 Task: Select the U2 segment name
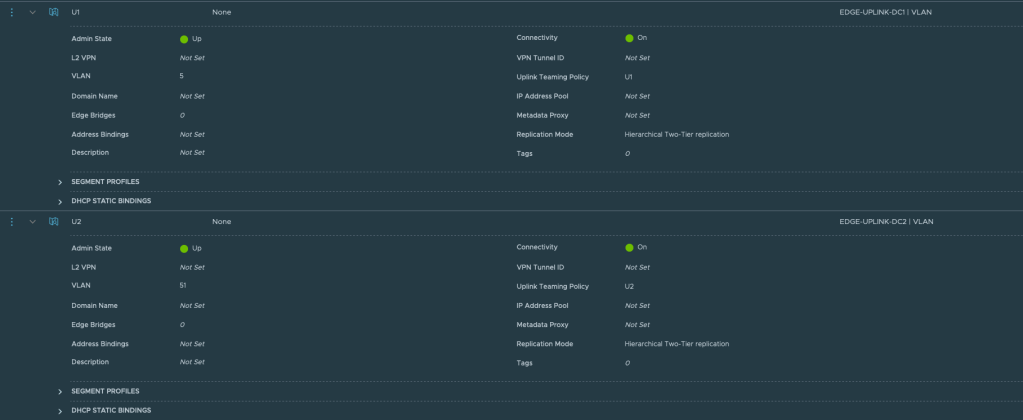pyautogui.click(x=76, y=221)
